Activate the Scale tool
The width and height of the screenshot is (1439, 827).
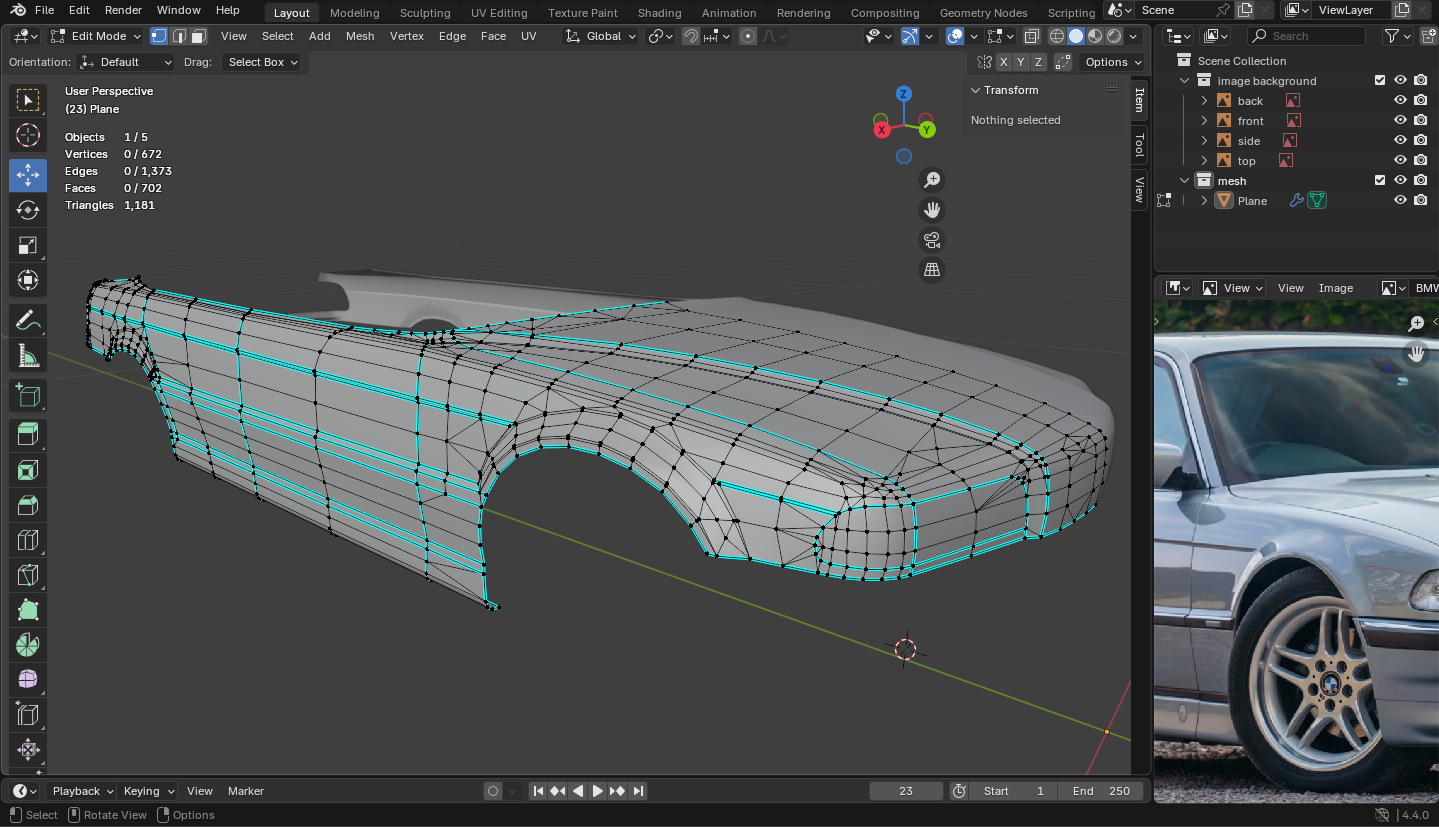tap(28, 245)
